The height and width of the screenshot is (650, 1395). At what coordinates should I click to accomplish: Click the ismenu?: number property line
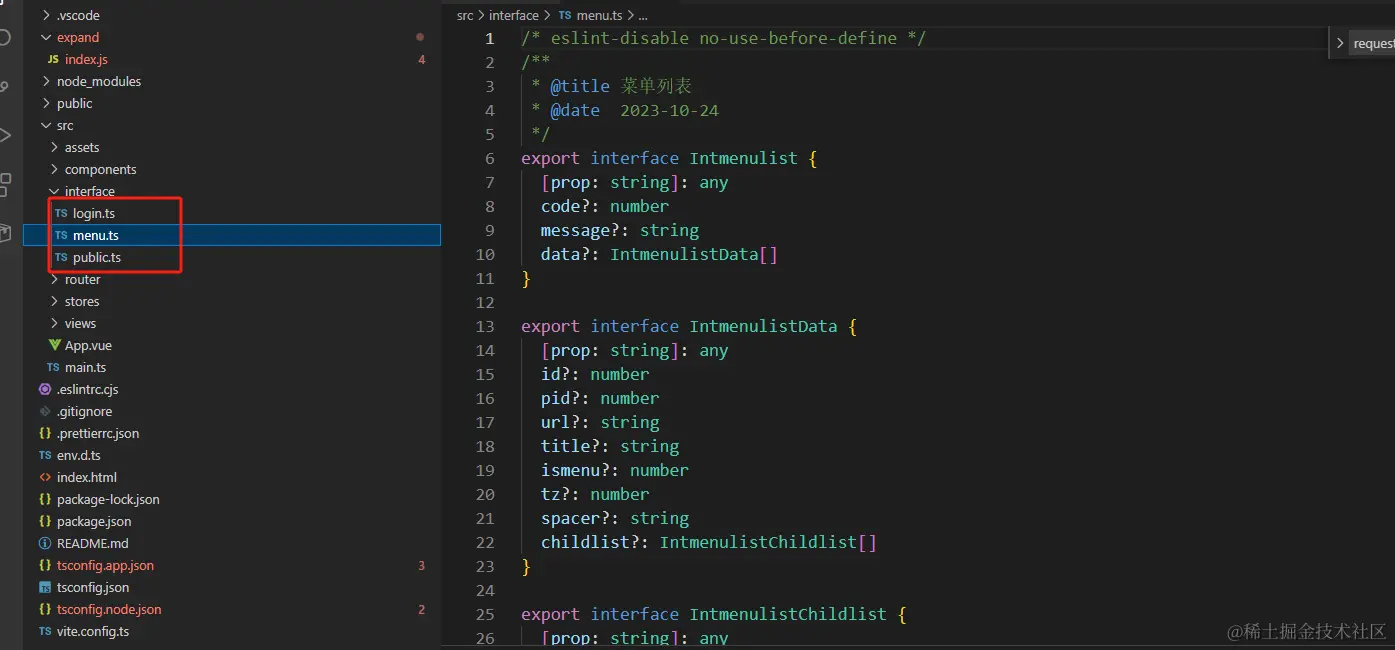615,471
